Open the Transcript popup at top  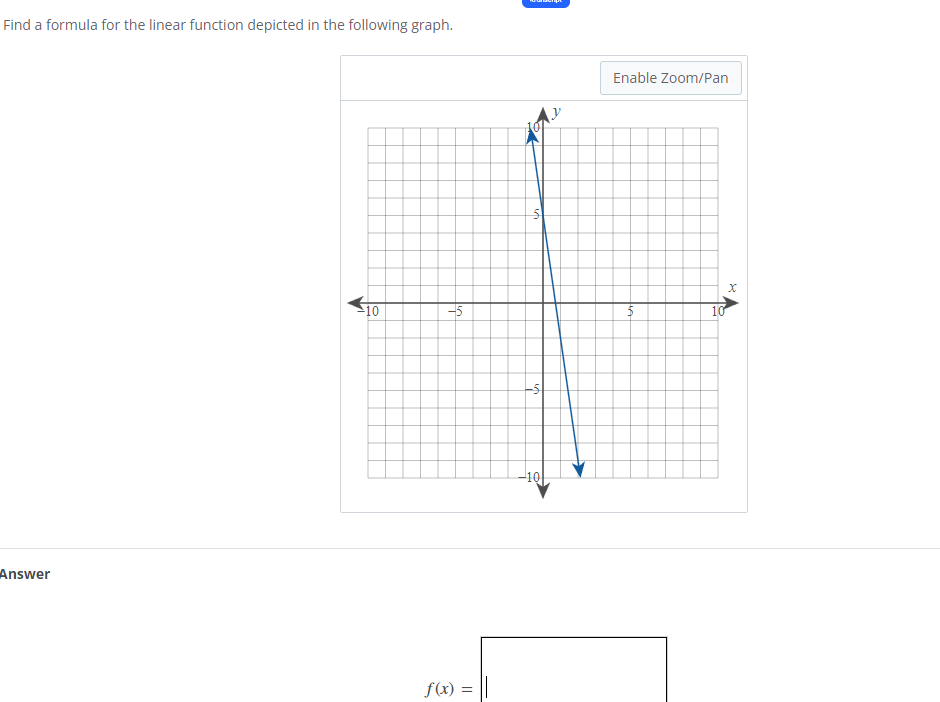pos(546,4)
